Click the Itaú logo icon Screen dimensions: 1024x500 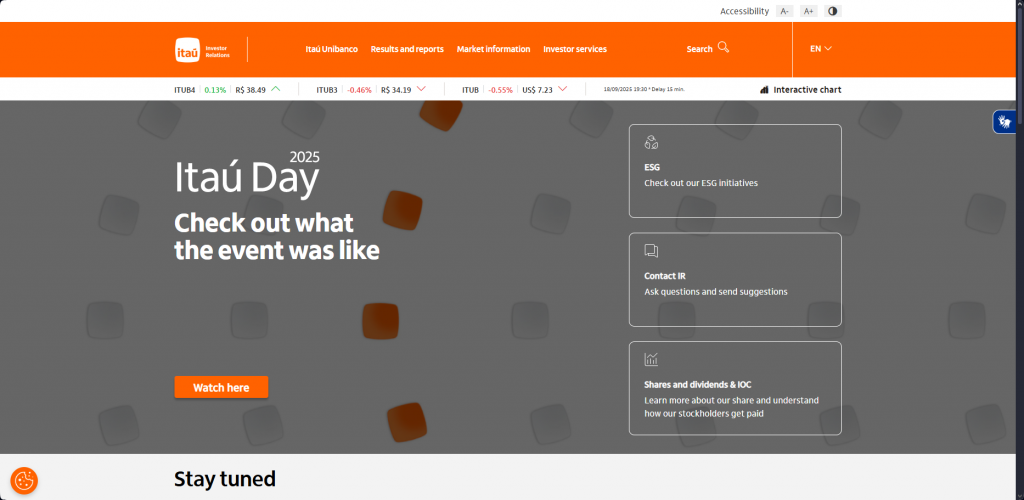pyautogui.click(x=187, y=50)
